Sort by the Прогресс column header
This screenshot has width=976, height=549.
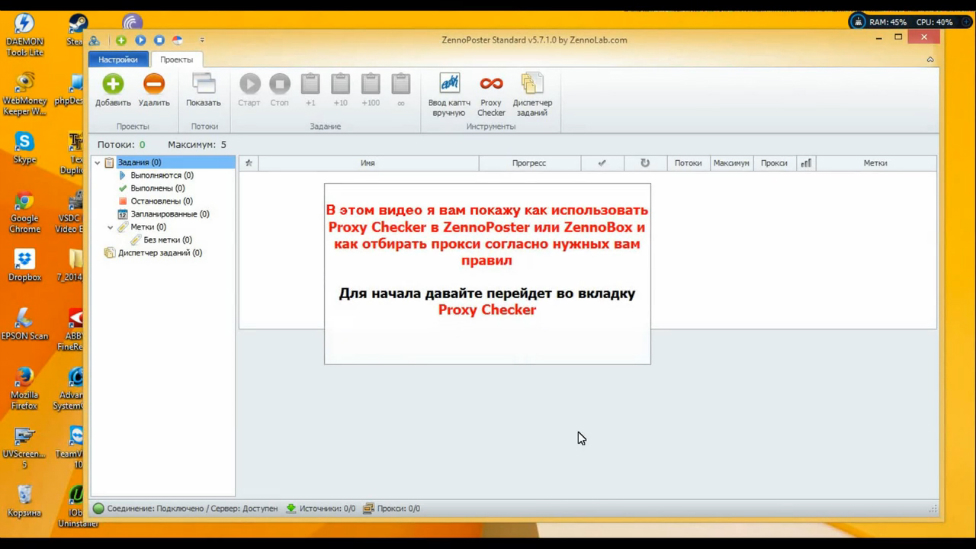point(529,163)
